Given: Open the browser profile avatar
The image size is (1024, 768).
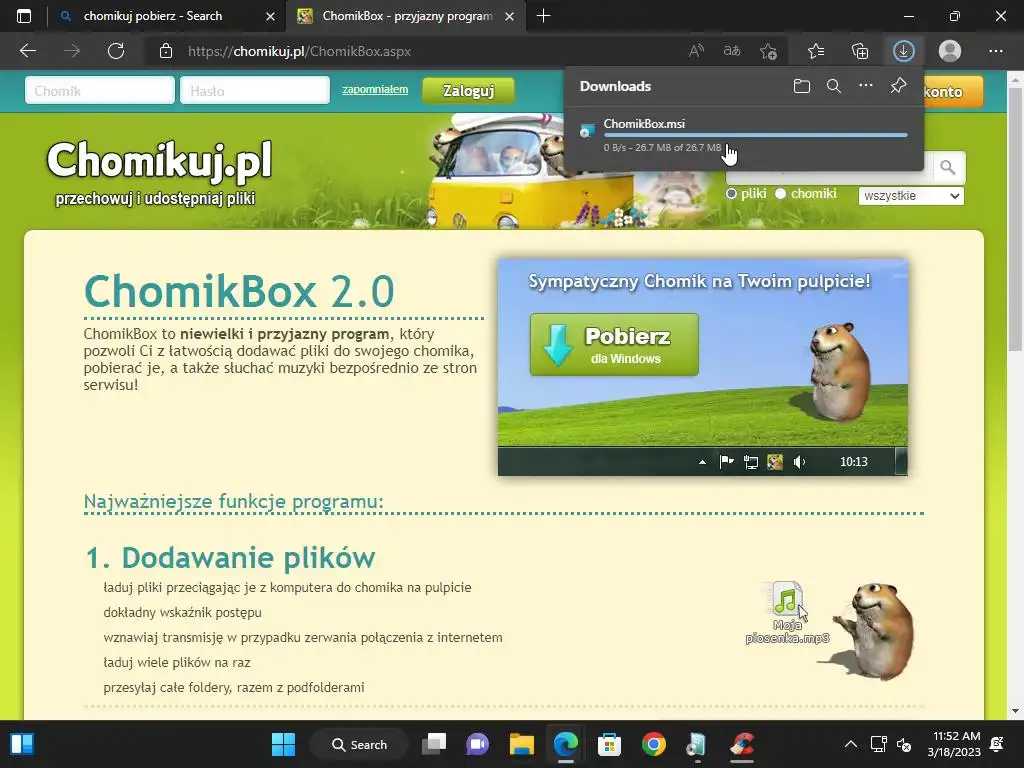Looking at the screenshot, I should pyautogui.click(x=950, y=51).
